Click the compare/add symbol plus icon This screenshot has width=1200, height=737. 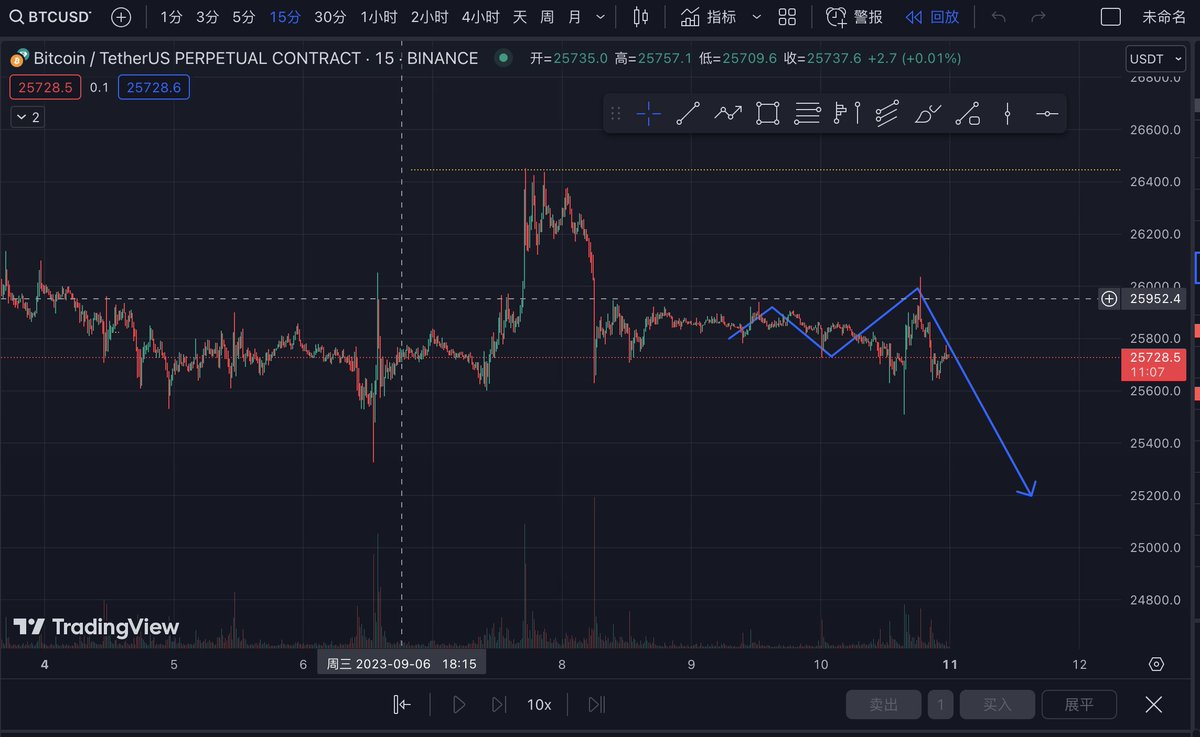120,17
